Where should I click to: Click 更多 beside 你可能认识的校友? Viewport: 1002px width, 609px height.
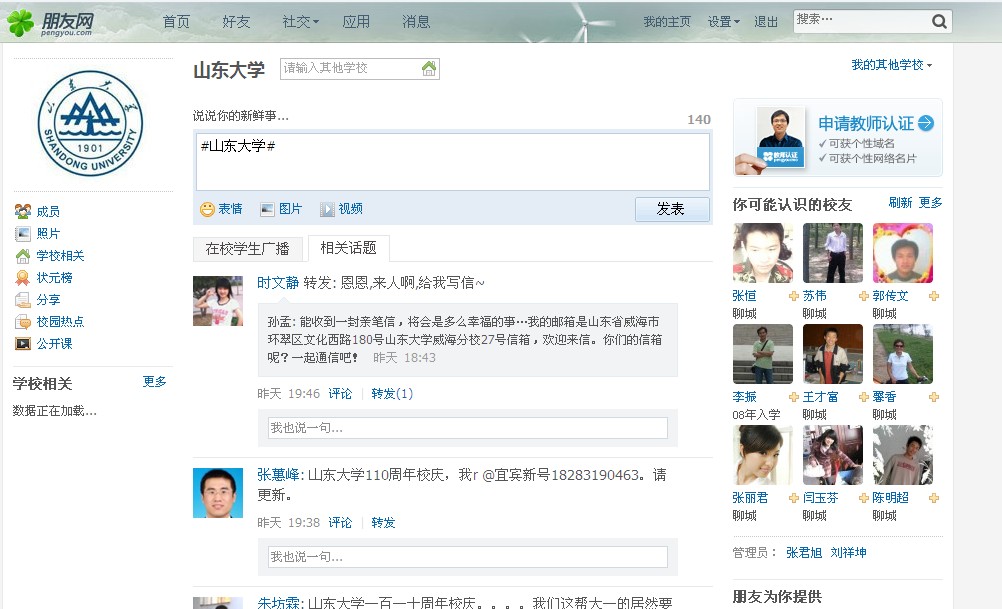(930, 203)
